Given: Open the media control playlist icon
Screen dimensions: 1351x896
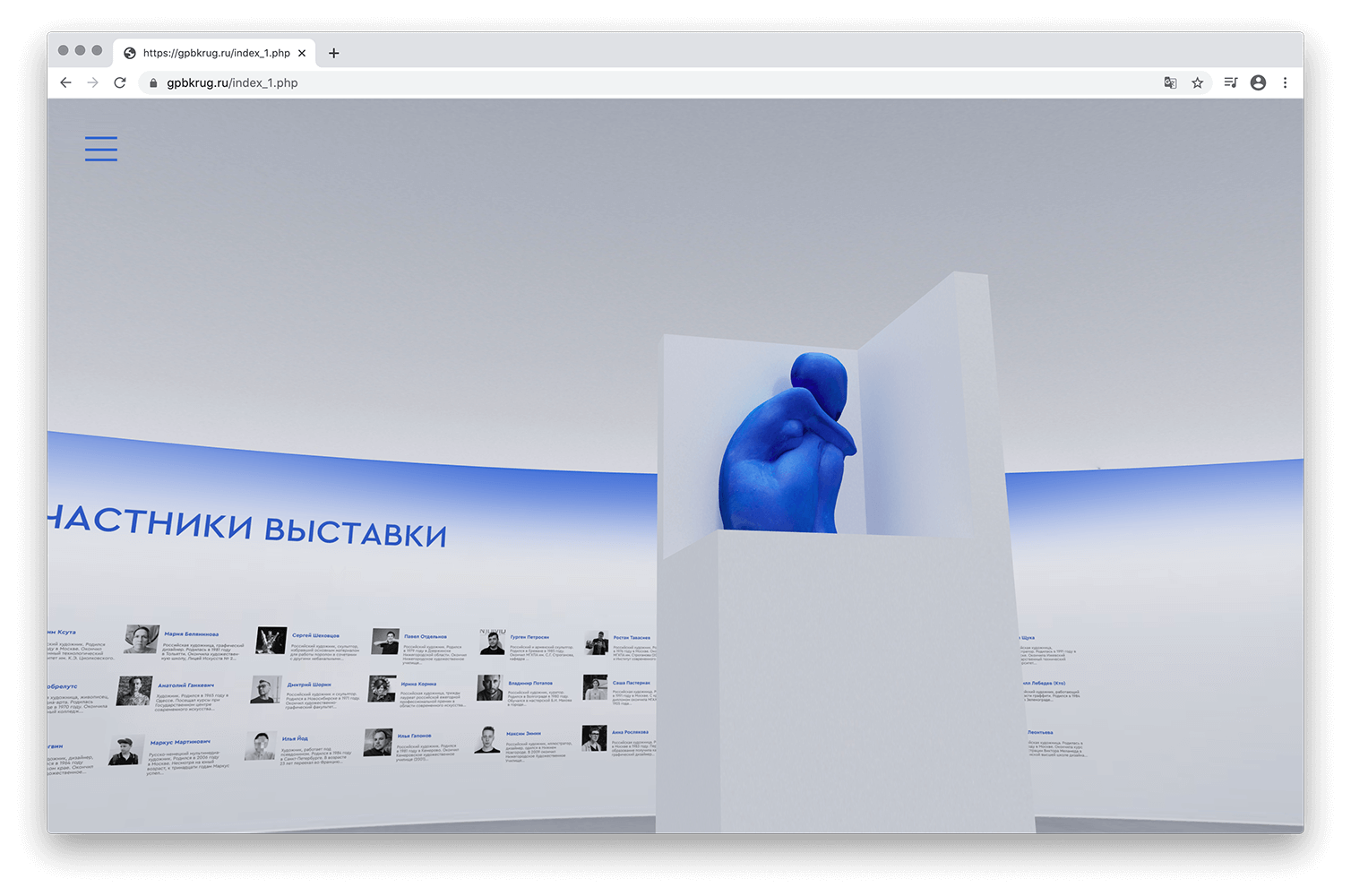Looking at the screenshot, I should pos(1231,82).
